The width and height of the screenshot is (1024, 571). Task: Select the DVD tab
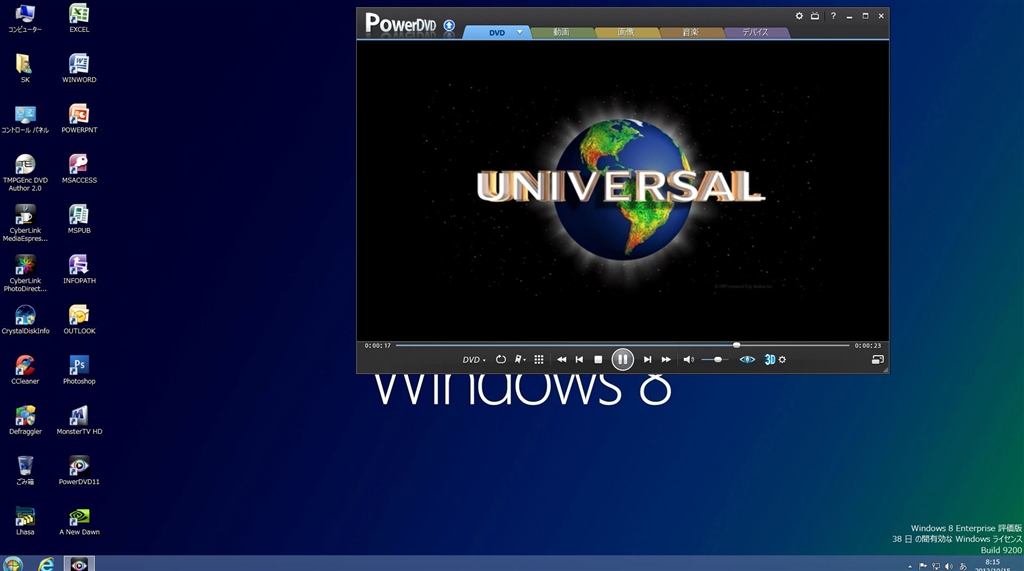click(497, 32)
